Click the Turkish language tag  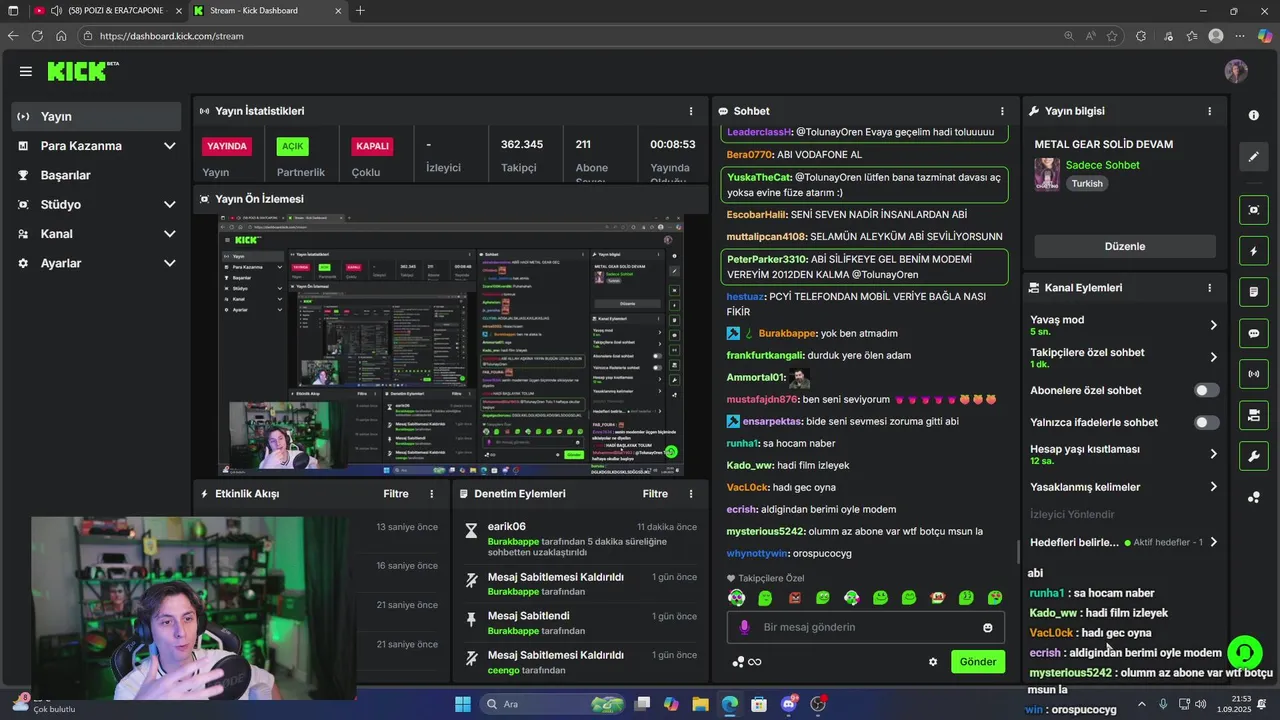[1087, 184]
